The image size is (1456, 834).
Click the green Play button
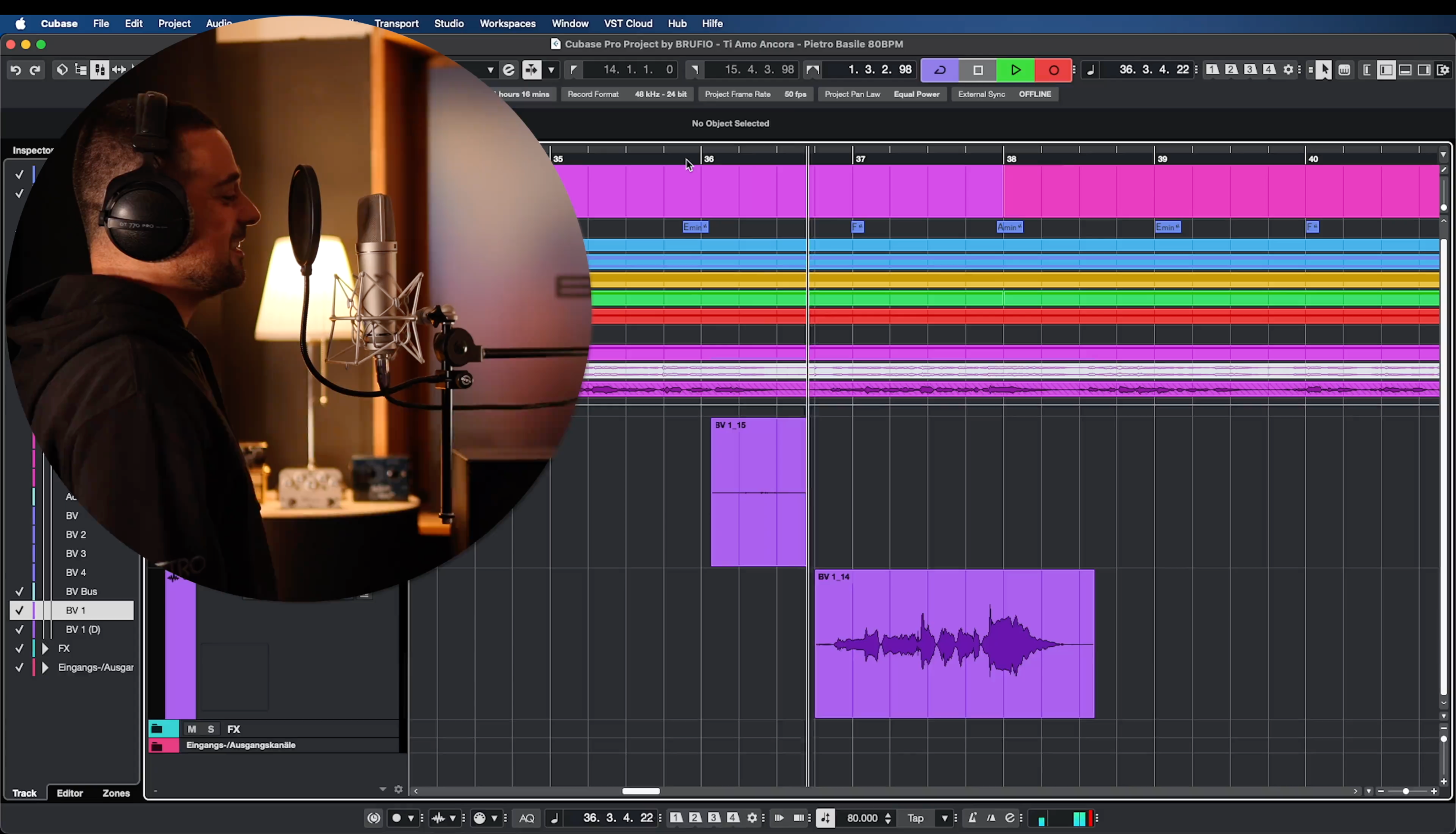tap(1015, 70)
